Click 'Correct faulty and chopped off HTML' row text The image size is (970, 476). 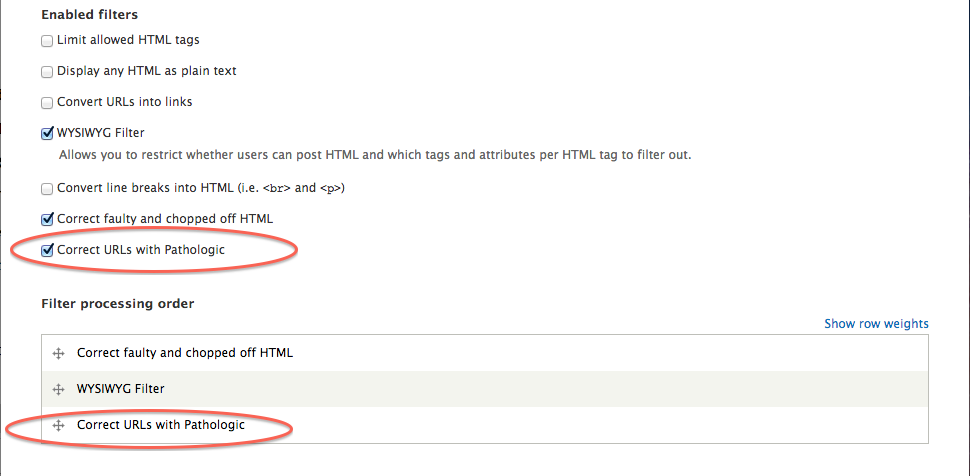click(x=185, y=353)
